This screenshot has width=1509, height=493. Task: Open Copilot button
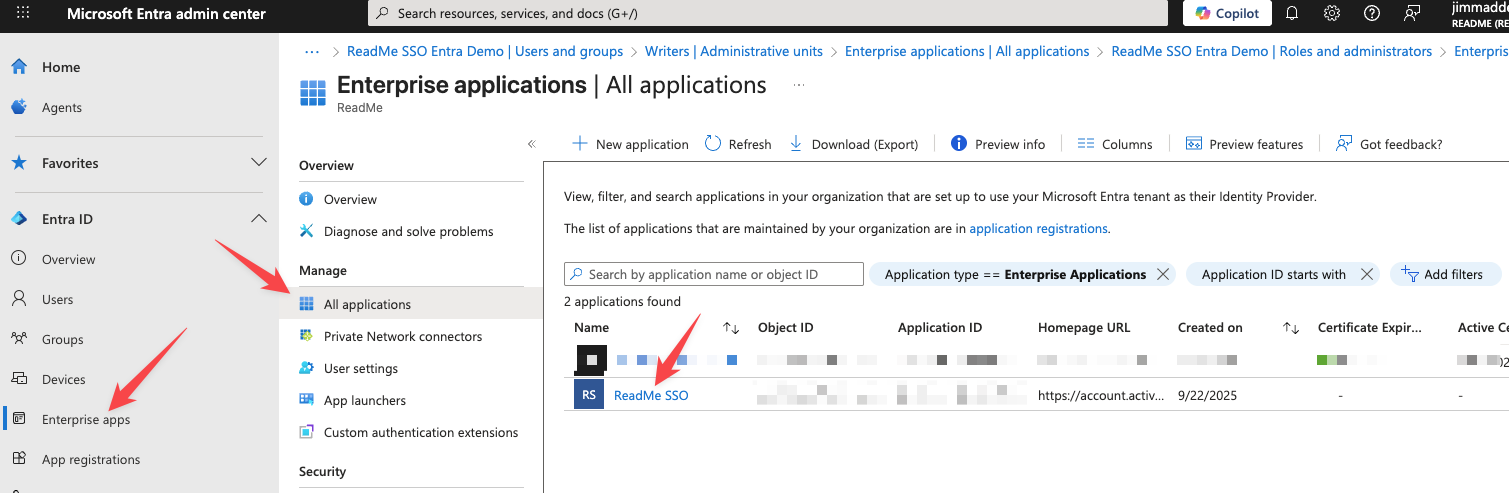coord(1227,14)
